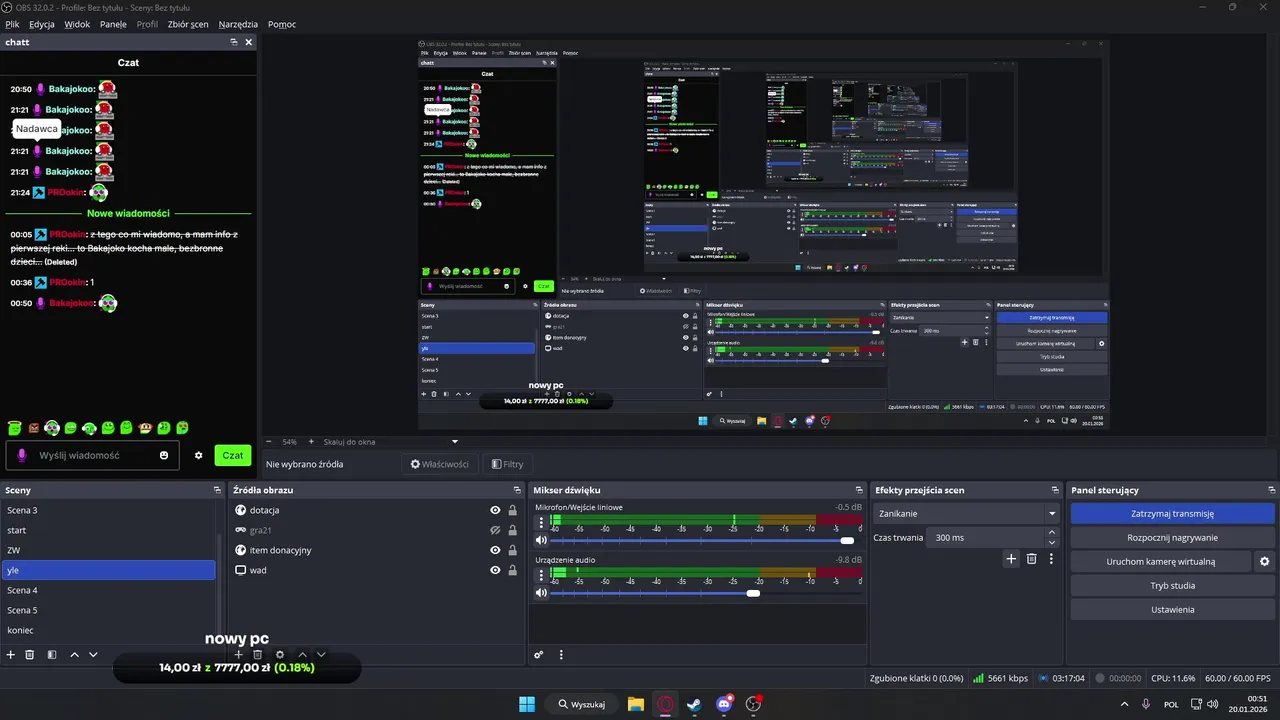Move the selected source up

pyautogui.click(x=302, y=655)
